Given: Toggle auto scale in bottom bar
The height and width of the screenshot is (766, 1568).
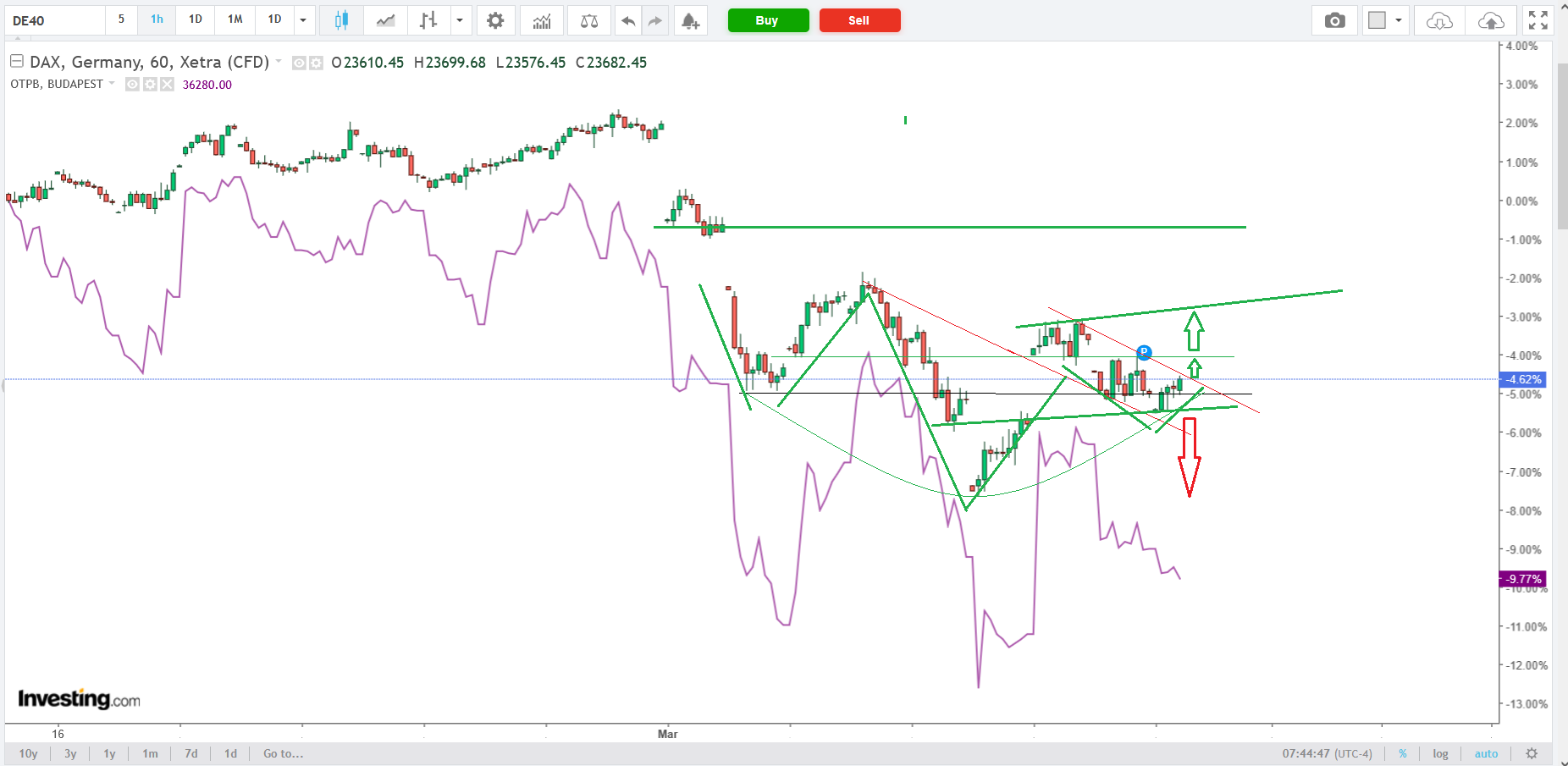Looking at the screenshot, I should click(1486, 753).
